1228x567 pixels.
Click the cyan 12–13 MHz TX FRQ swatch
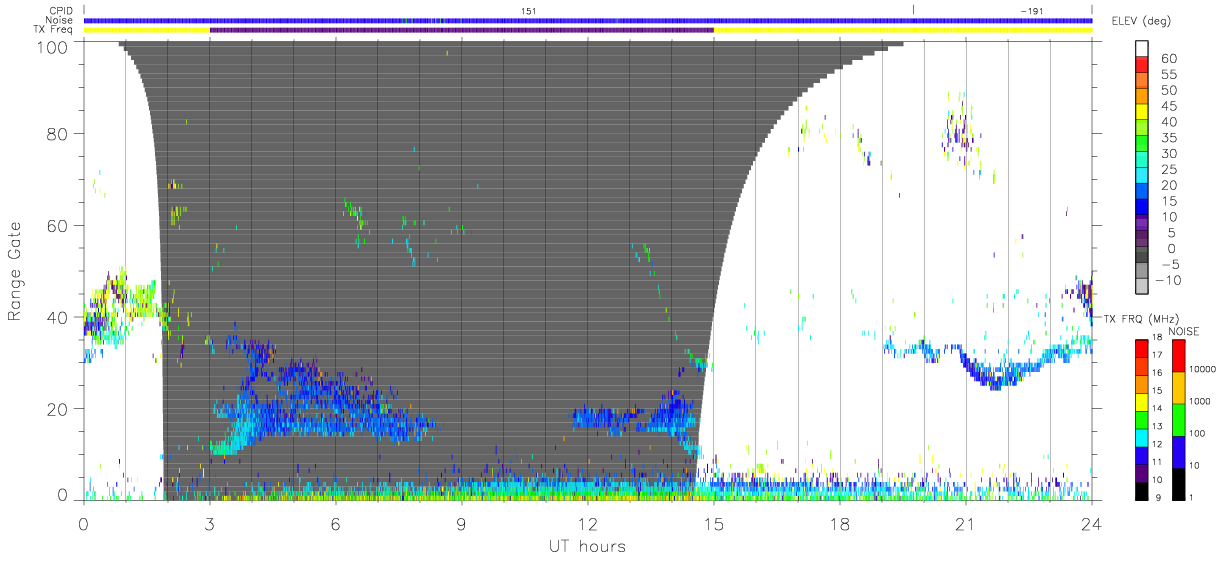[1143, 437]
